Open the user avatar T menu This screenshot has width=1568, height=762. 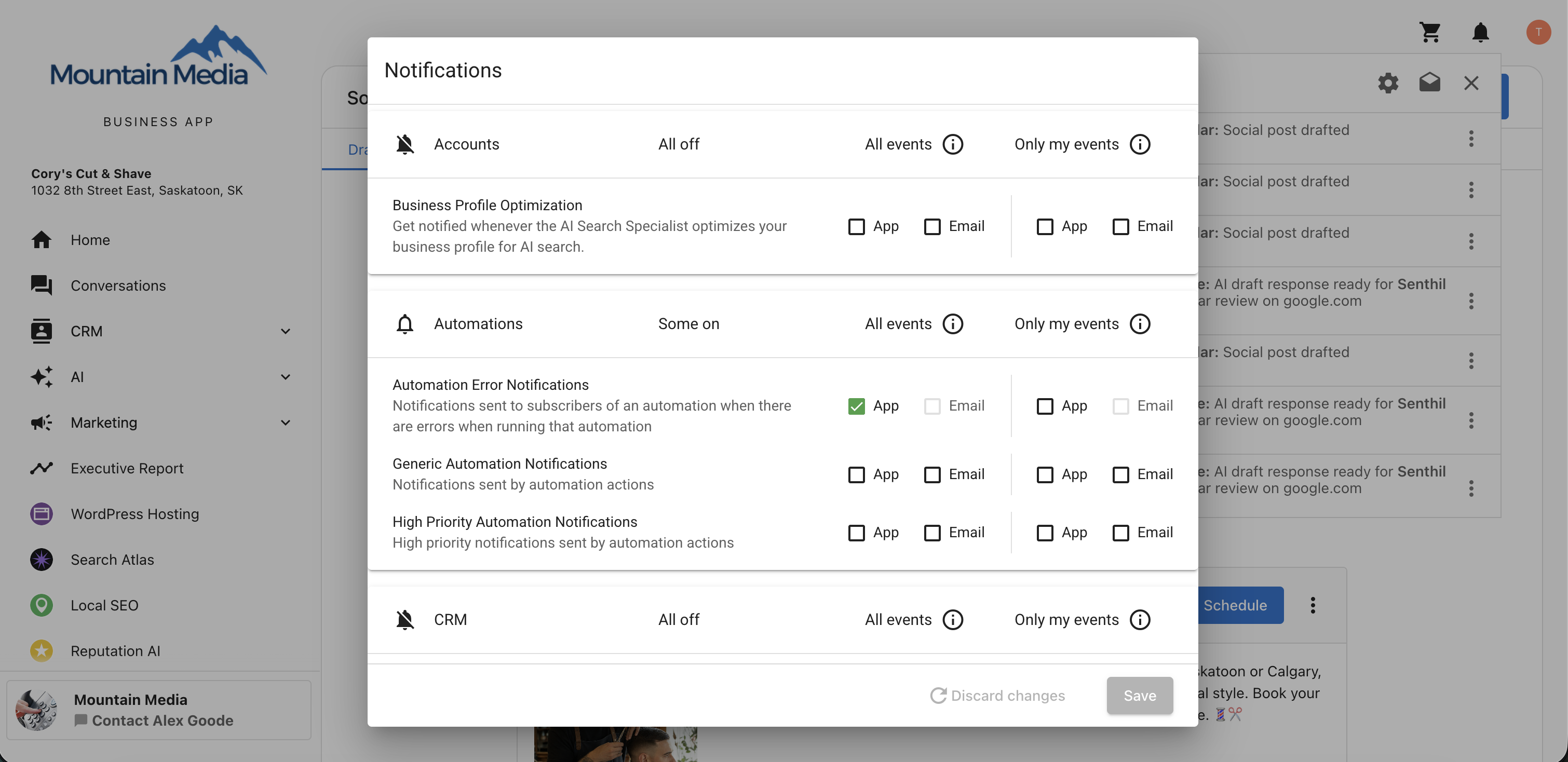tap(1538, 32)
